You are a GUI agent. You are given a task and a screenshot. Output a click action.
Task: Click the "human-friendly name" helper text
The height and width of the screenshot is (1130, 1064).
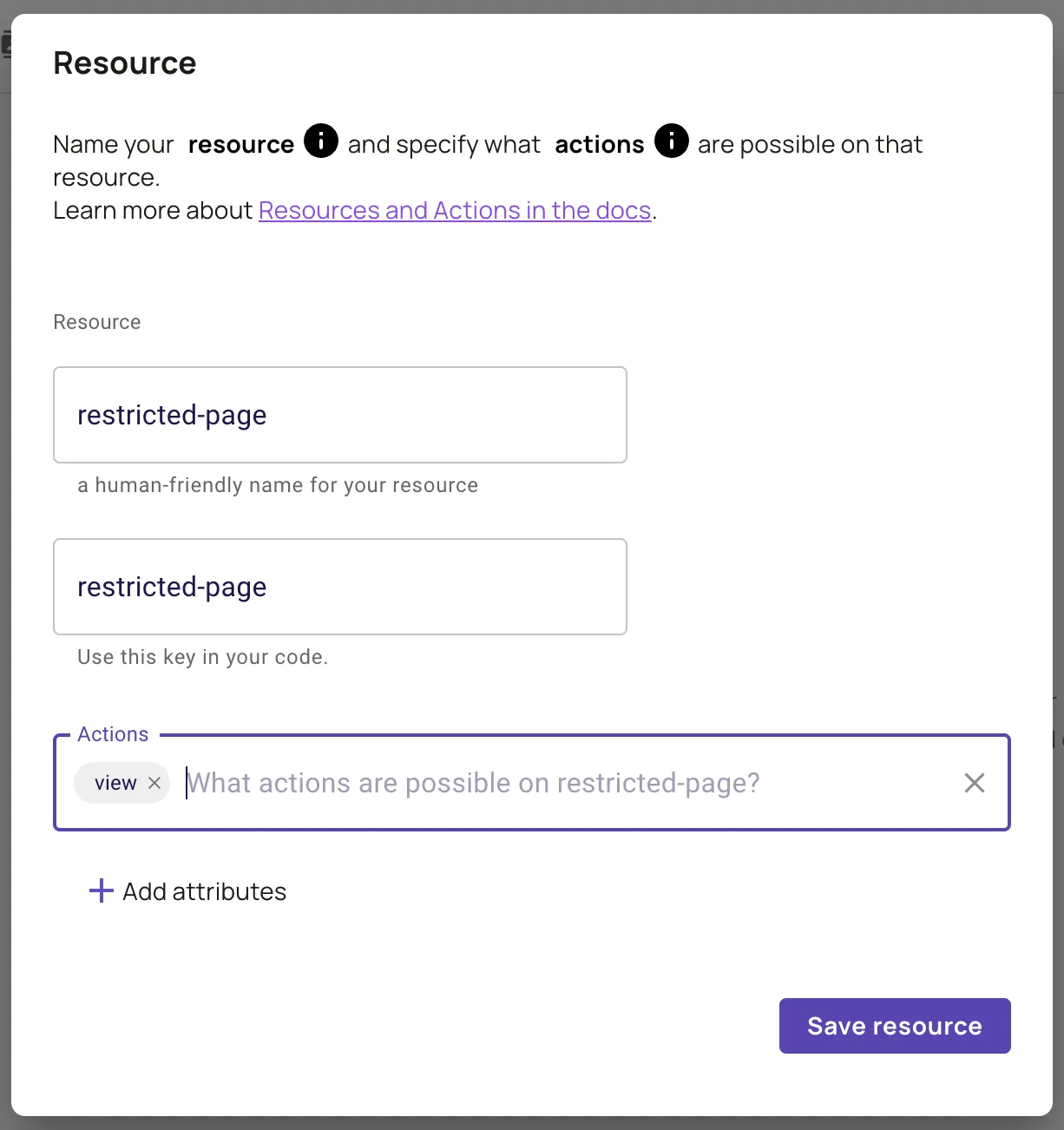pos(278,485)
